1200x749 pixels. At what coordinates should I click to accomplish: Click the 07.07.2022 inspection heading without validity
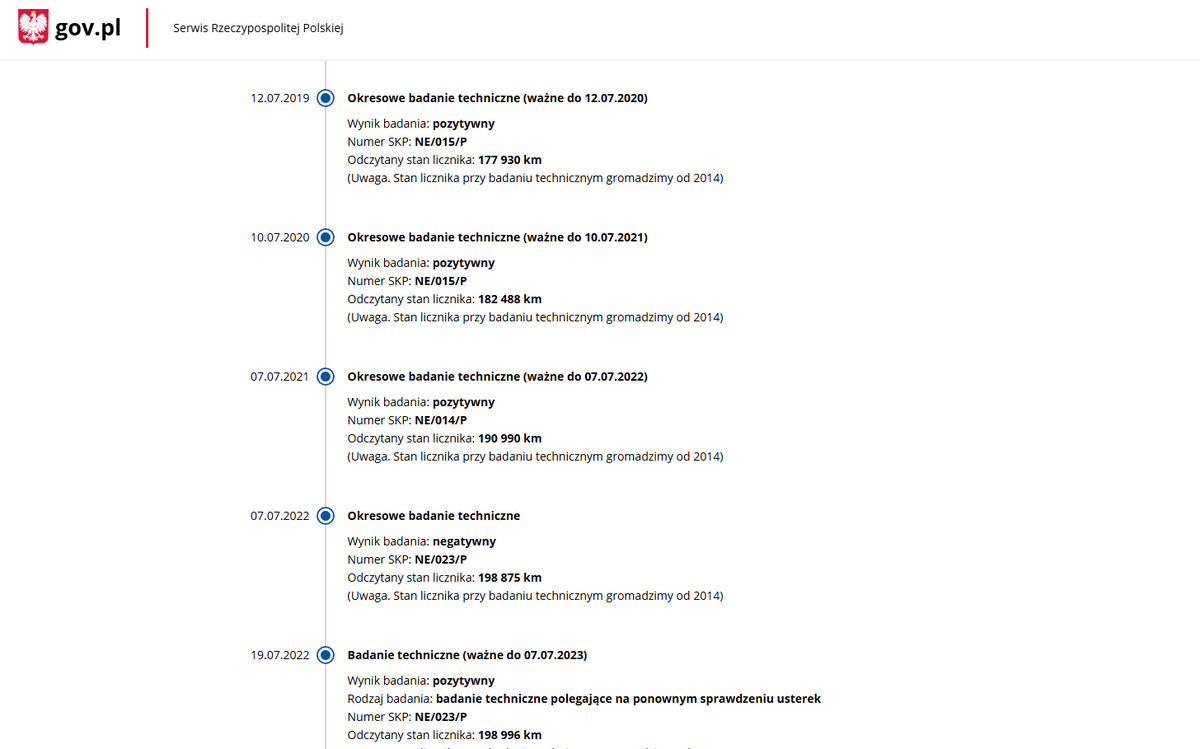pyautogui.click(x=433, y=516)
